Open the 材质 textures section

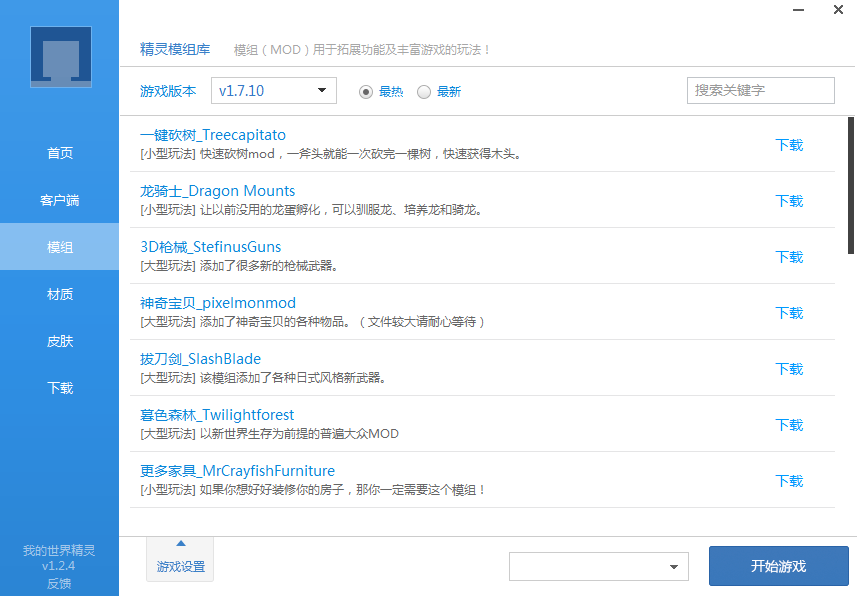point(60,294)
